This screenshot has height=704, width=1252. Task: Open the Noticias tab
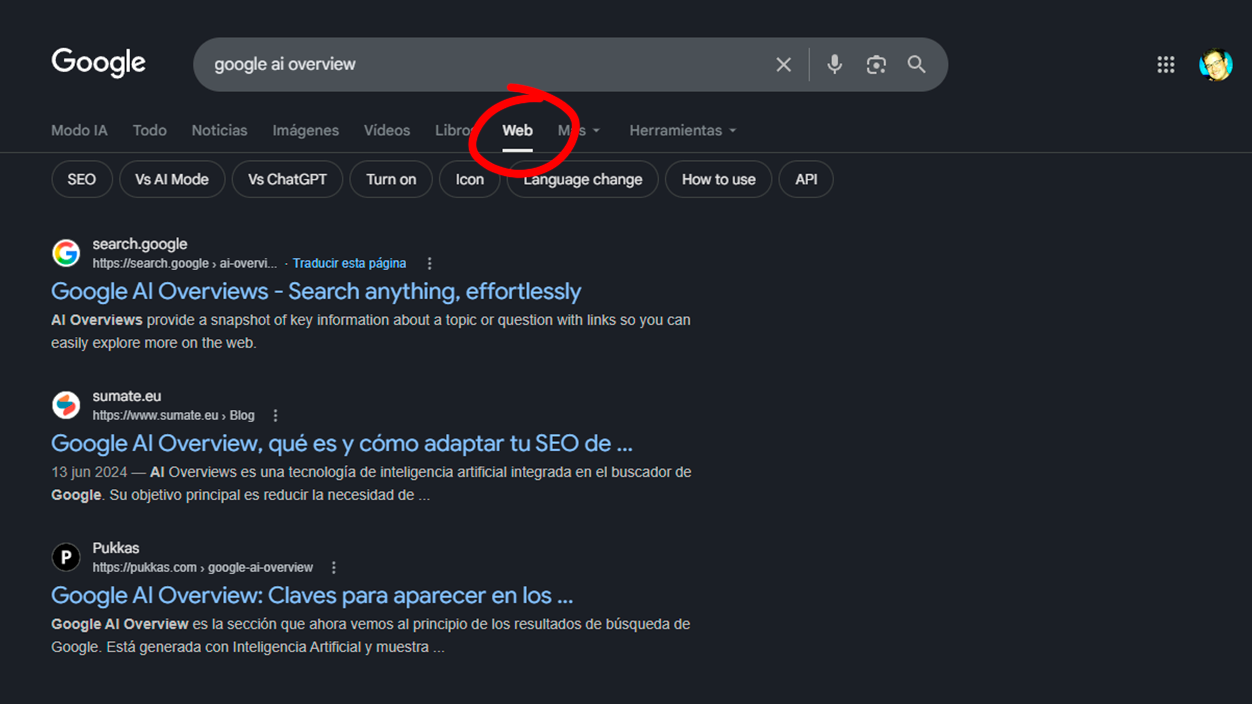(x=220, y=131)
